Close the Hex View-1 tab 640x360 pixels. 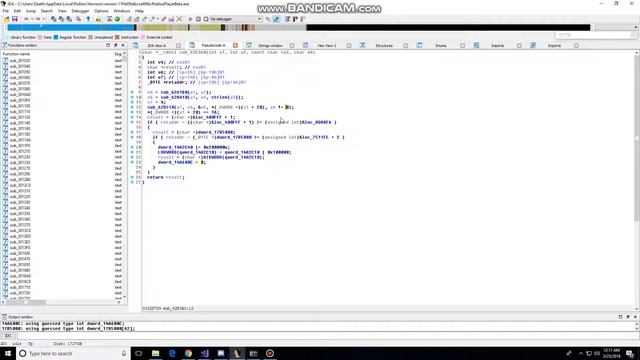(349, 46)
